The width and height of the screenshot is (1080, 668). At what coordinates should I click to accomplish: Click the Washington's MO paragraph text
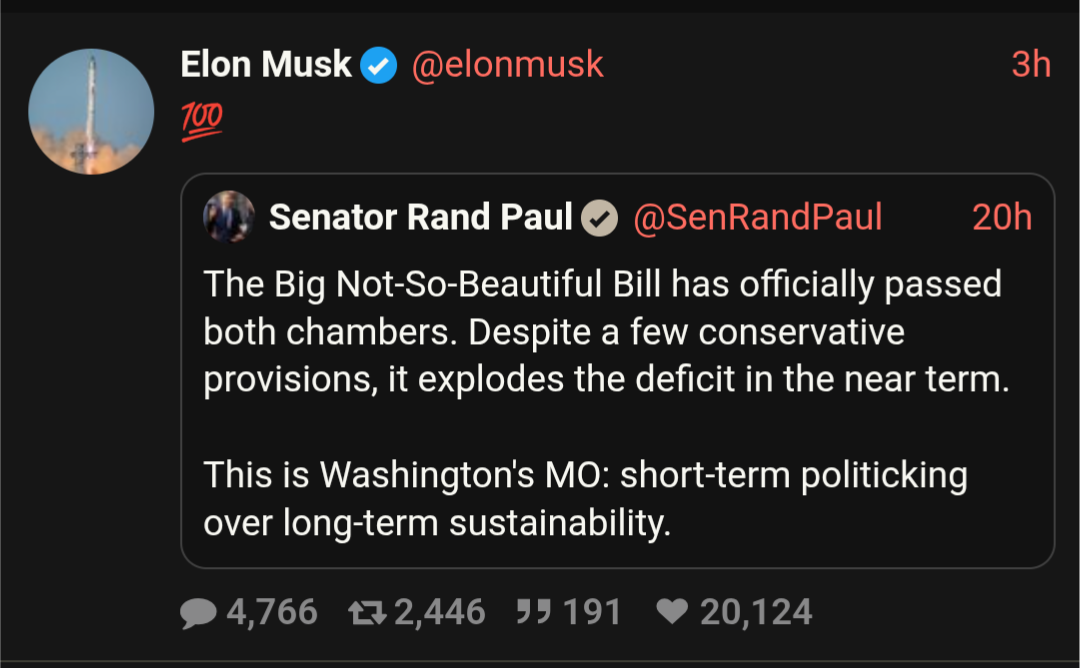tap(585, 499)
